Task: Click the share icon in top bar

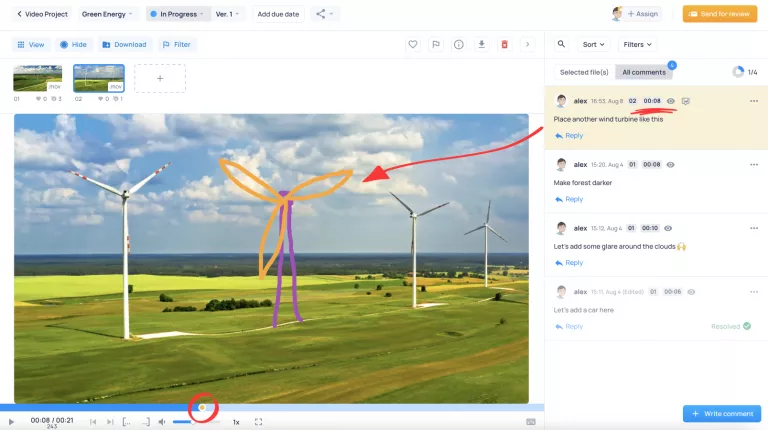Action: [x=323, y=14]
